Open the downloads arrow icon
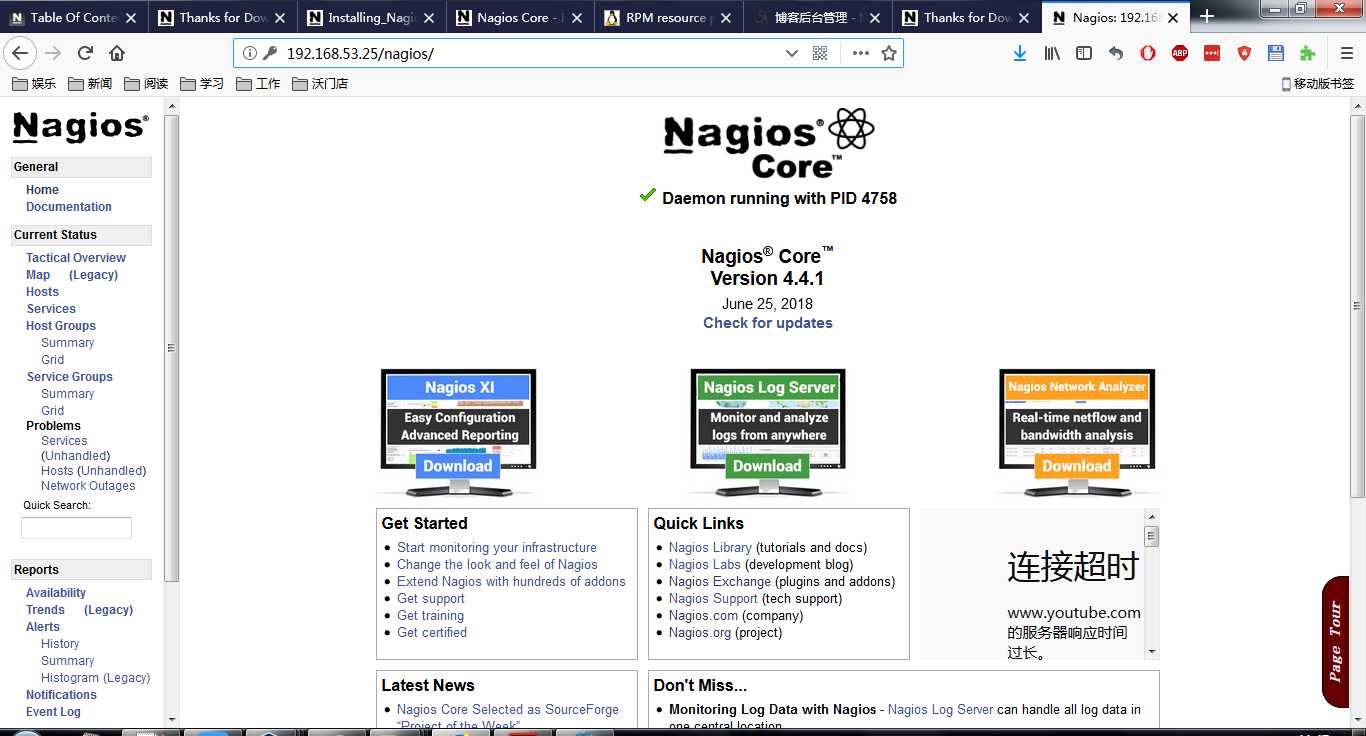This screenshot has width=1366, height=736. tap(1020, 53)
